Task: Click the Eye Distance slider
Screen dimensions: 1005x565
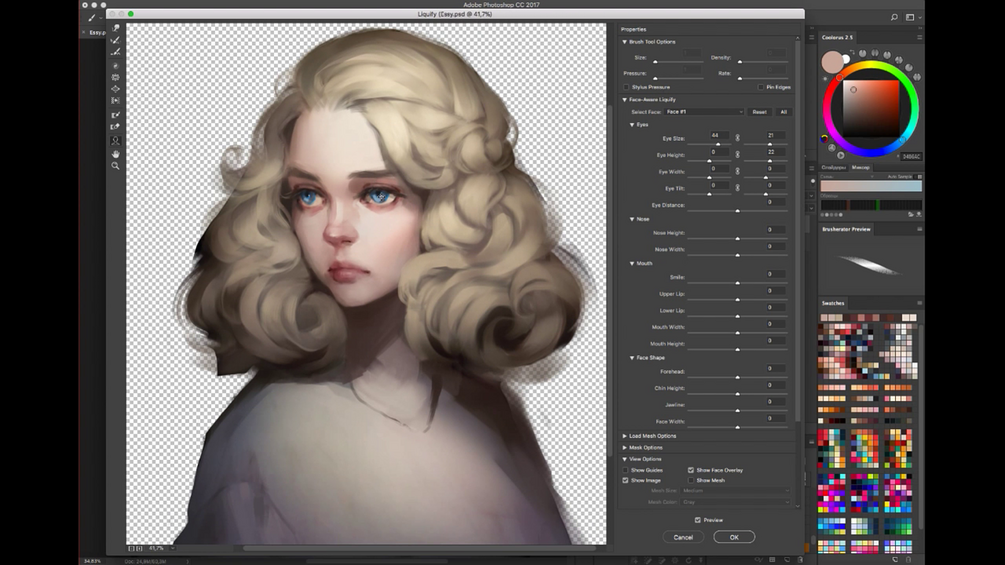Action: click(737, 210)
